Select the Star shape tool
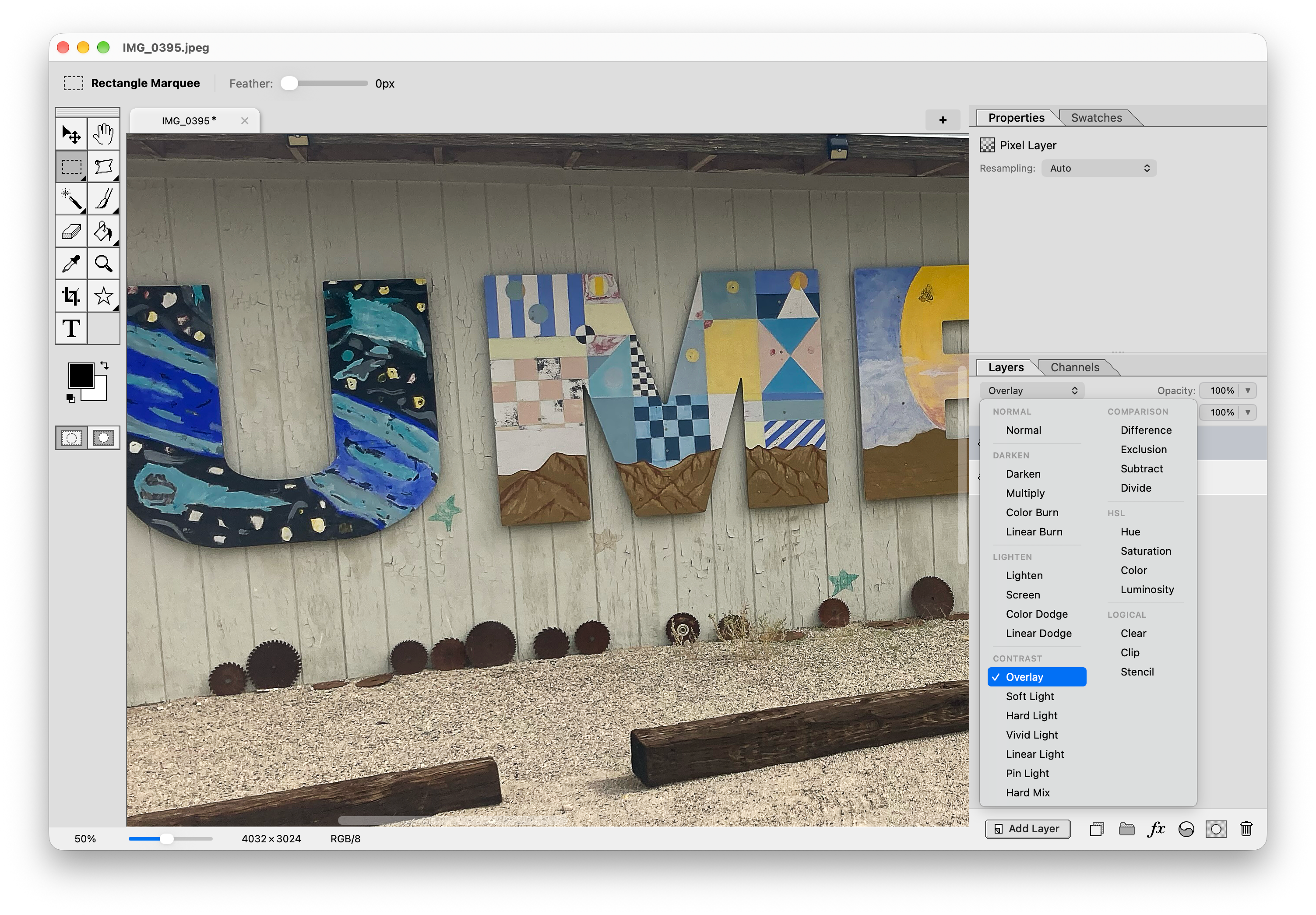The height and width of the screenshot is (915, 1316). (104, 296)
